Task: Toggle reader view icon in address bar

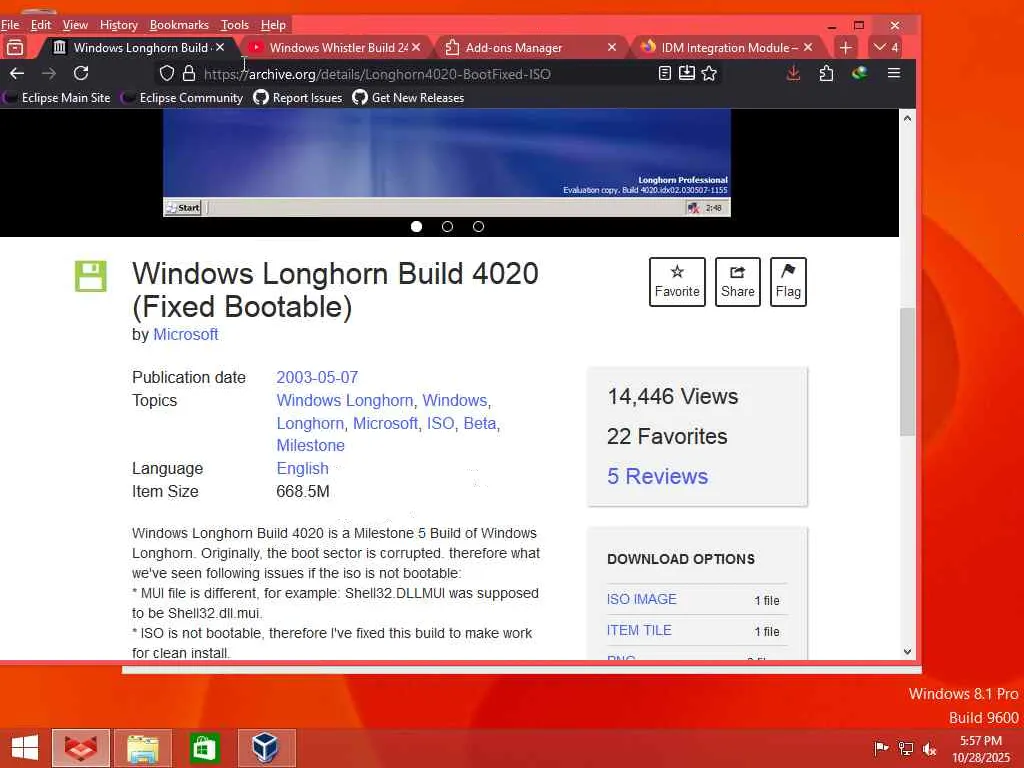Action: click(664, 73)
